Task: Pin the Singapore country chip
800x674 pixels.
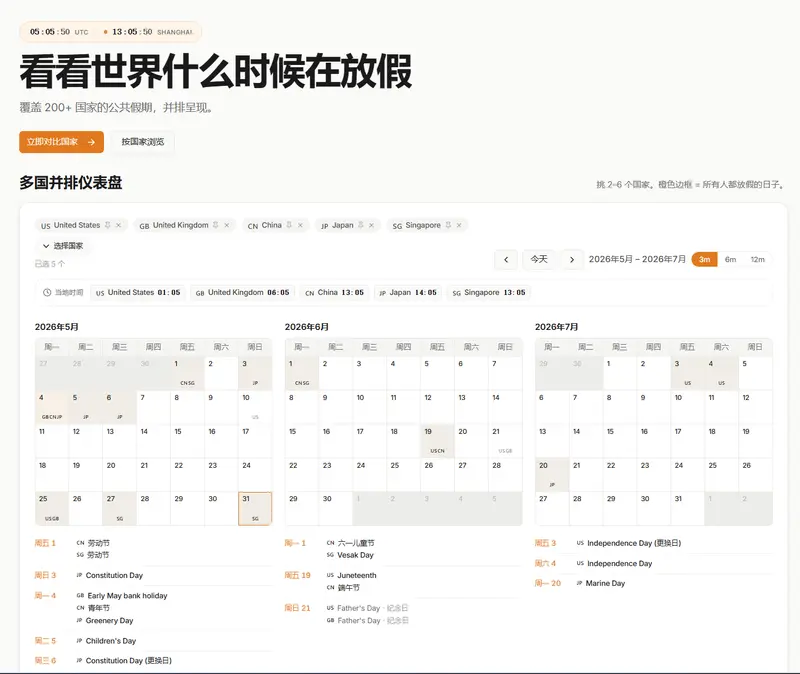Action: (448, 225)
